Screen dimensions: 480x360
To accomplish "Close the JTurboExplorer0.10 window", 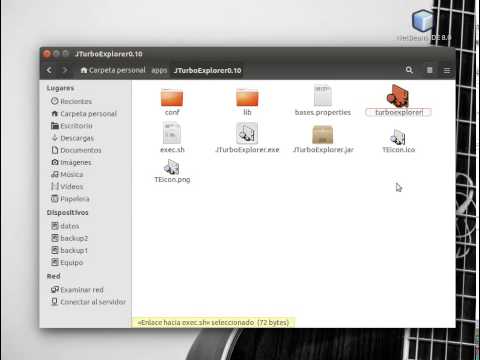I will 47,54.
